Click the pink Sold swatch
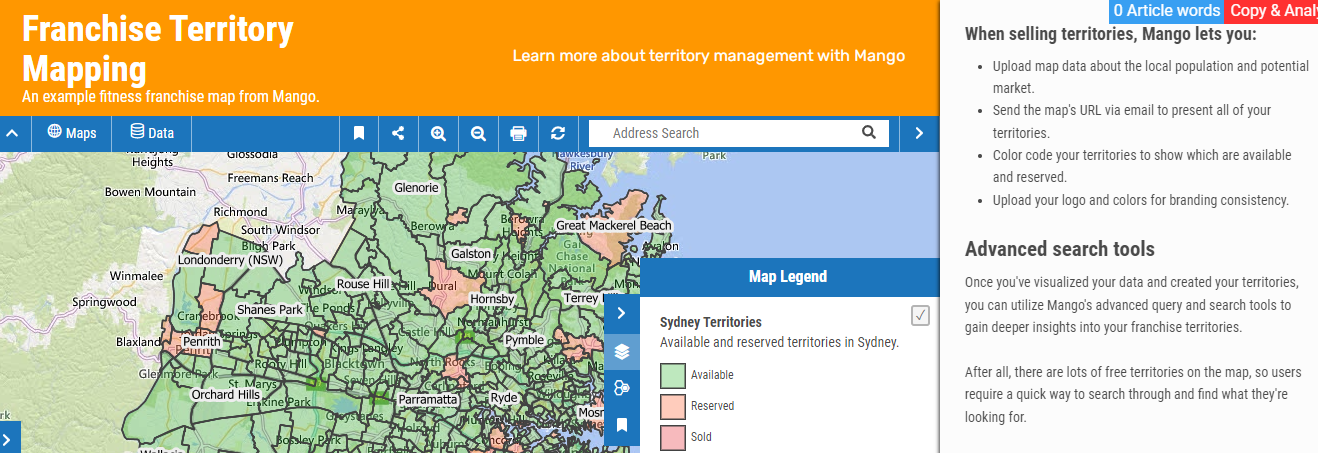The image size is (1318, 453). pyautogui.click(x=673, y=437)
